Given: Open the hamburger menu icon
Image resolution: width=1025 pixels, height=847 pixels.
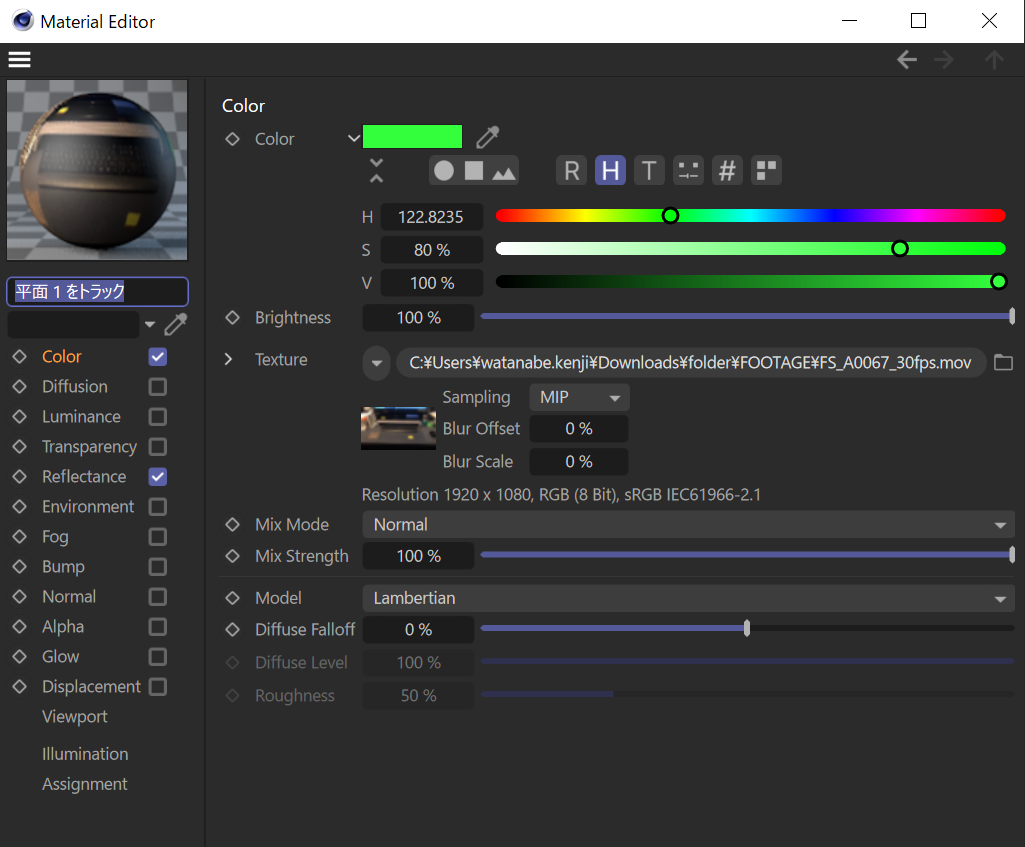Looking at the screenshot, I should tap(19, 59).
